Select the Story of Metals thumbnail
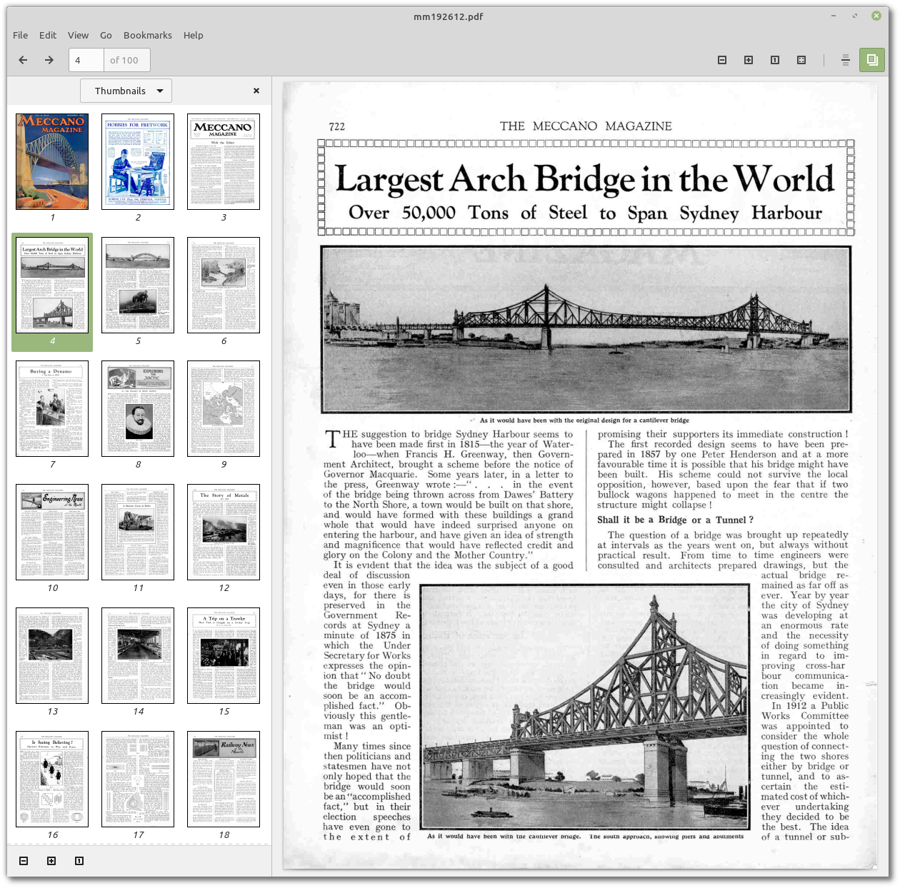 224,531
